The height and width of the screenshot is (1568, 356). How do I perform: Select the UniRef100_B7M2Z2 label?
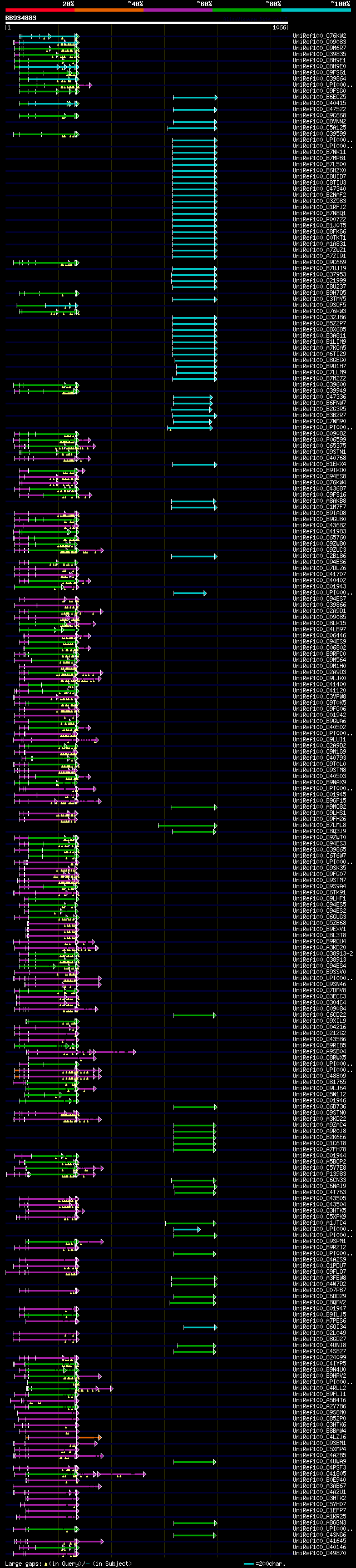(x=319, y=378)
